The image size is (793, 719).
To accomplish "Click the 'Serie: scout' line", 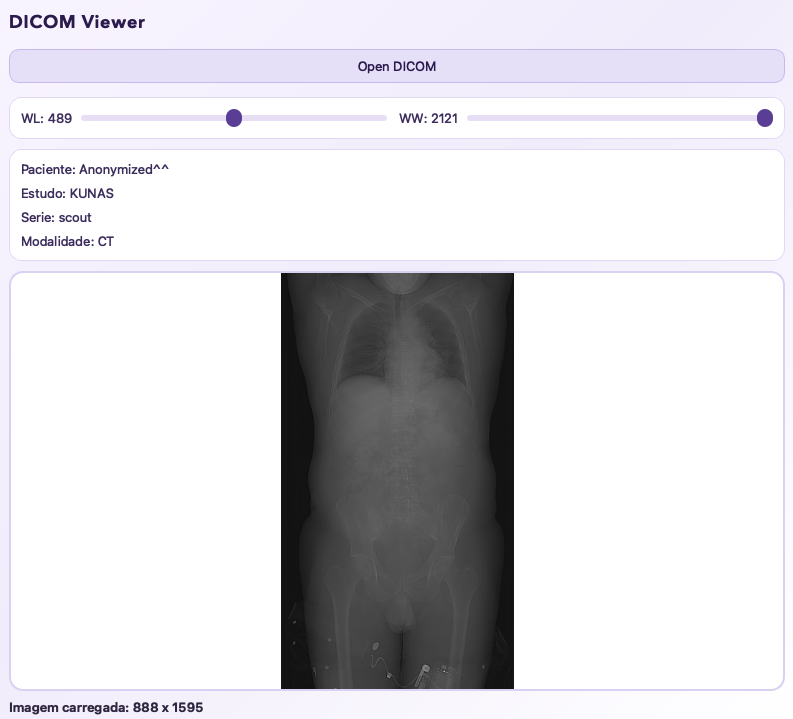I will pos(56,217).
